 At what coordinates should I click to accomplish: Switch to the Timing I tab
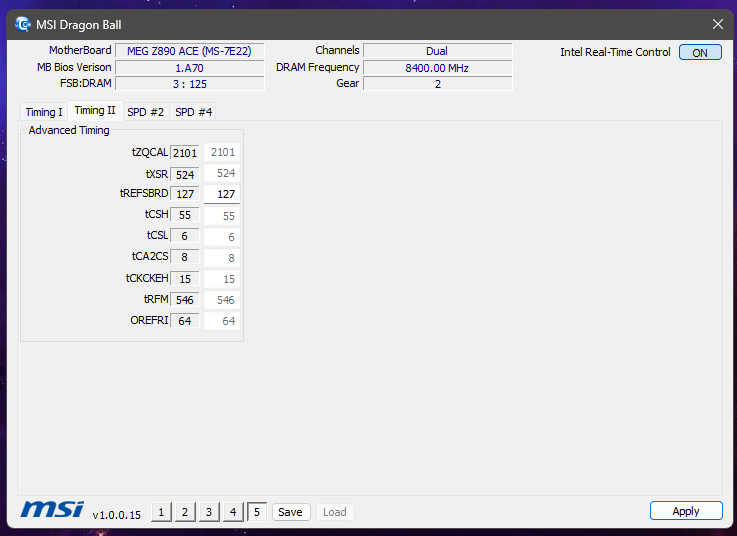(44, 112)
